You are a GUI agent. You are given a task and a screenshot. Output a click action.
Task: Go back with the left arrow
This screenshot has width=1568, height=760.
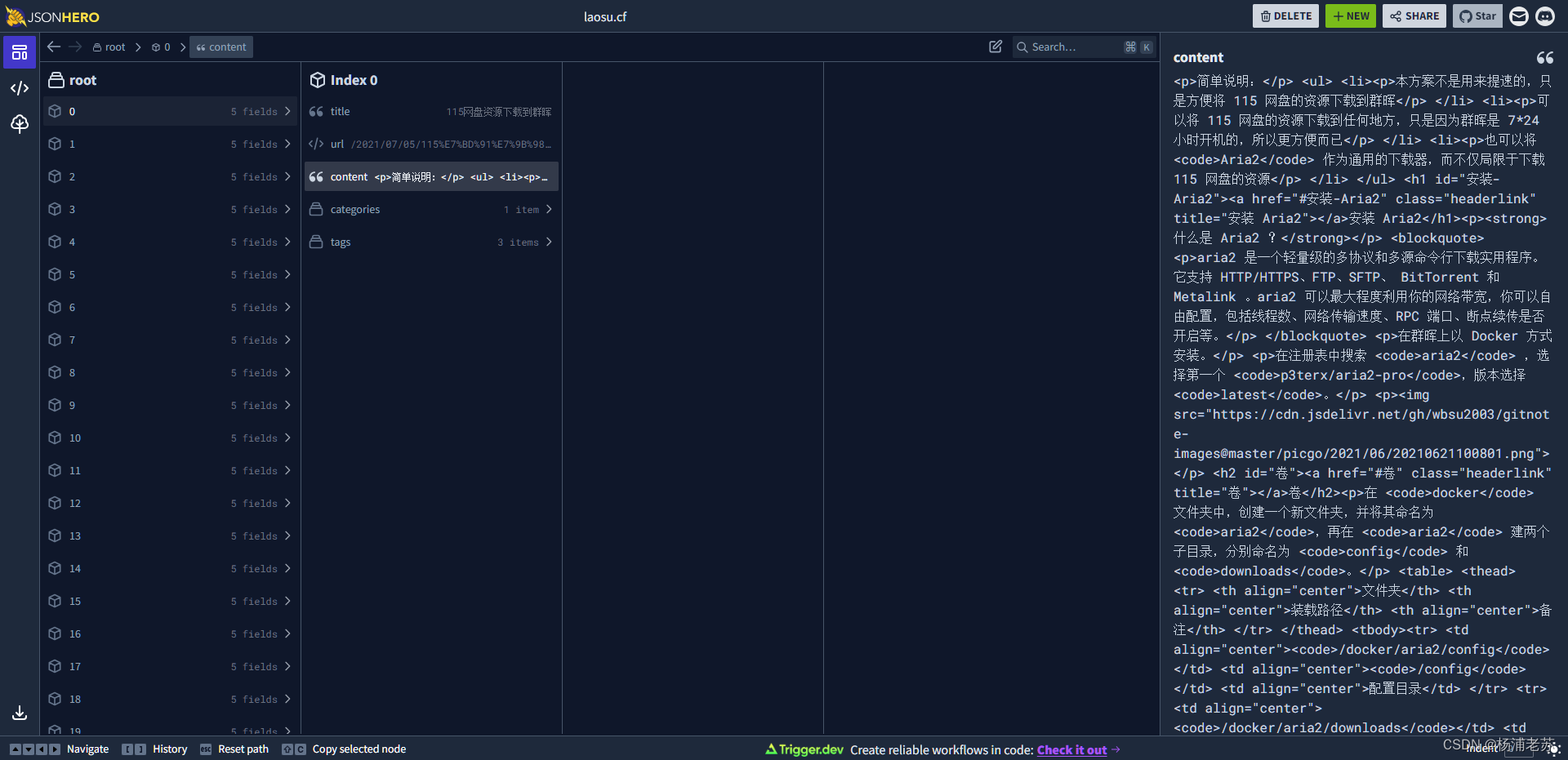pyautogui.click(x=54, y=47)
